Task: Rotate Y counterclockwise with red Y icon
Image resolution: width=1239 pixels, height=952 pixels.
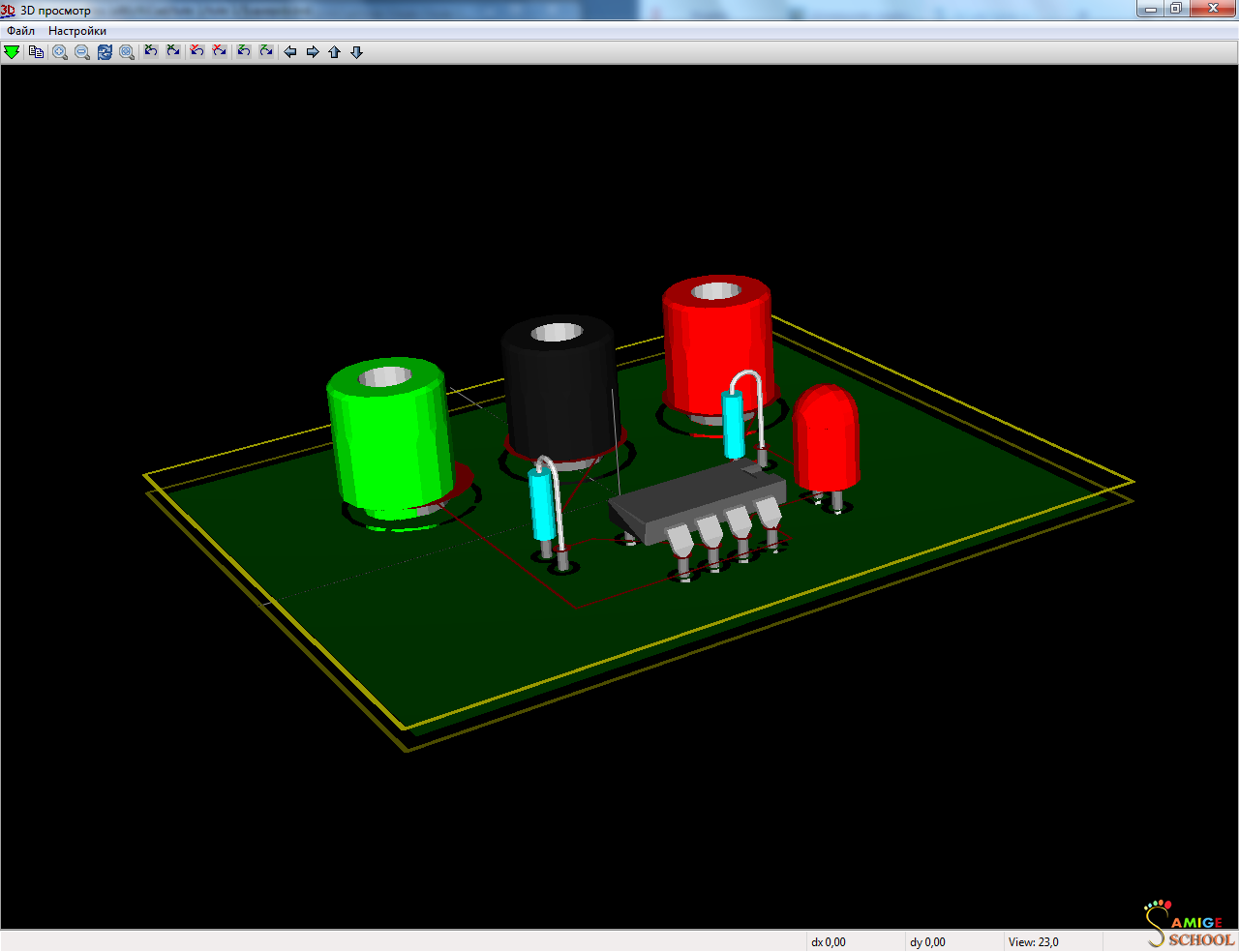Action: point(197,51)
